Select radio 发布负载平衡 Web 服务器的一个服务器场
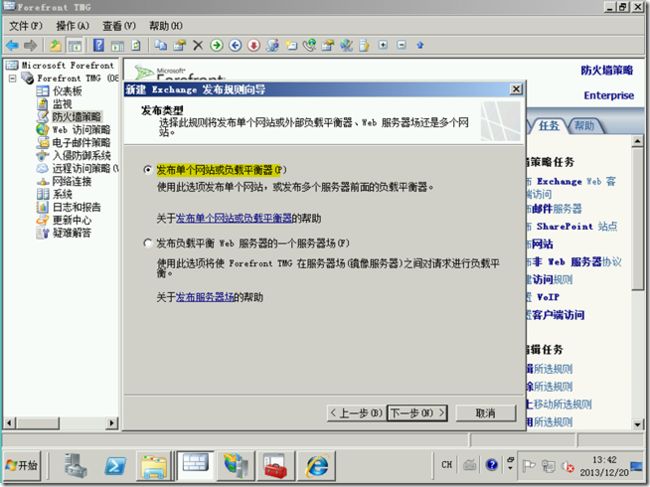This screenshot has width=650, height=487. click(x=147, y=243)
